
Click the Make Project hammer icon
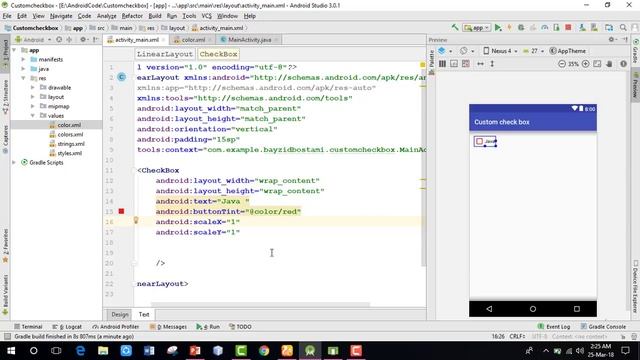click(455, 27)
